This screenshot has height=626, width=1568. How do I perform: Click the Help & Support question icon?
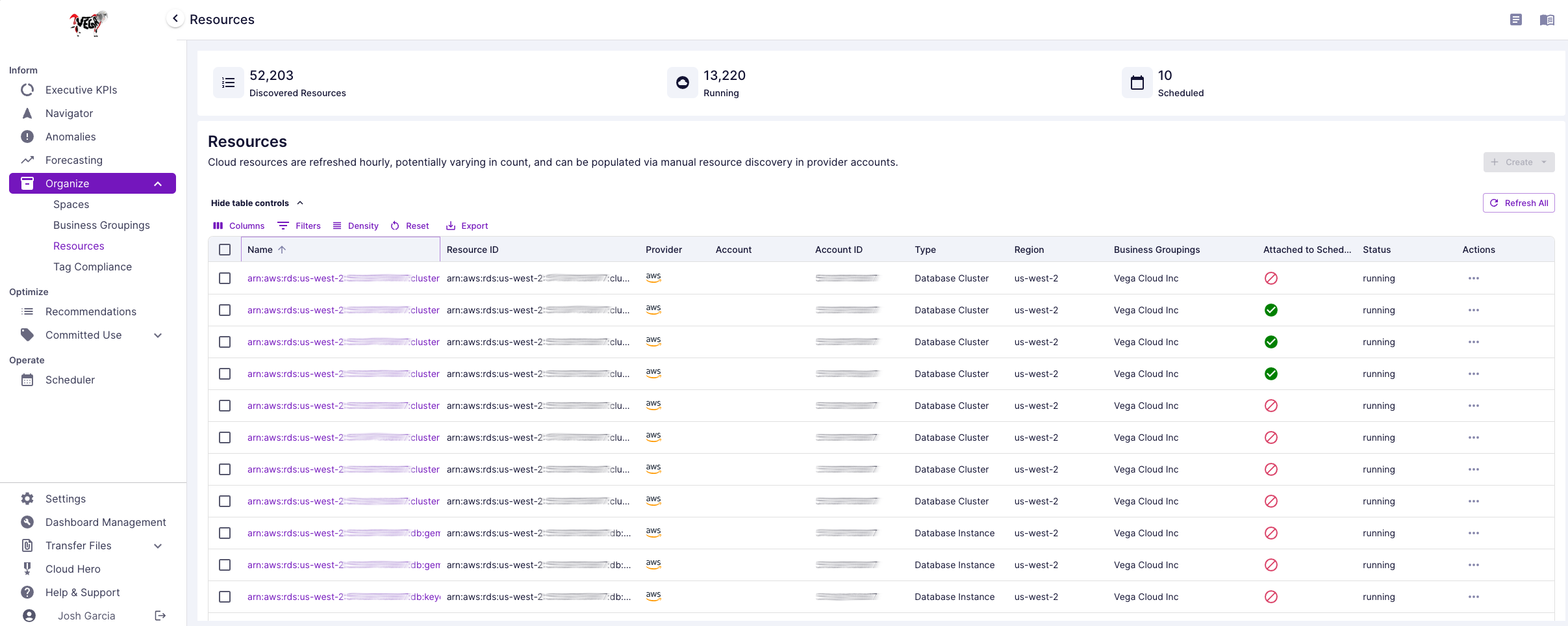coord(27,592)
